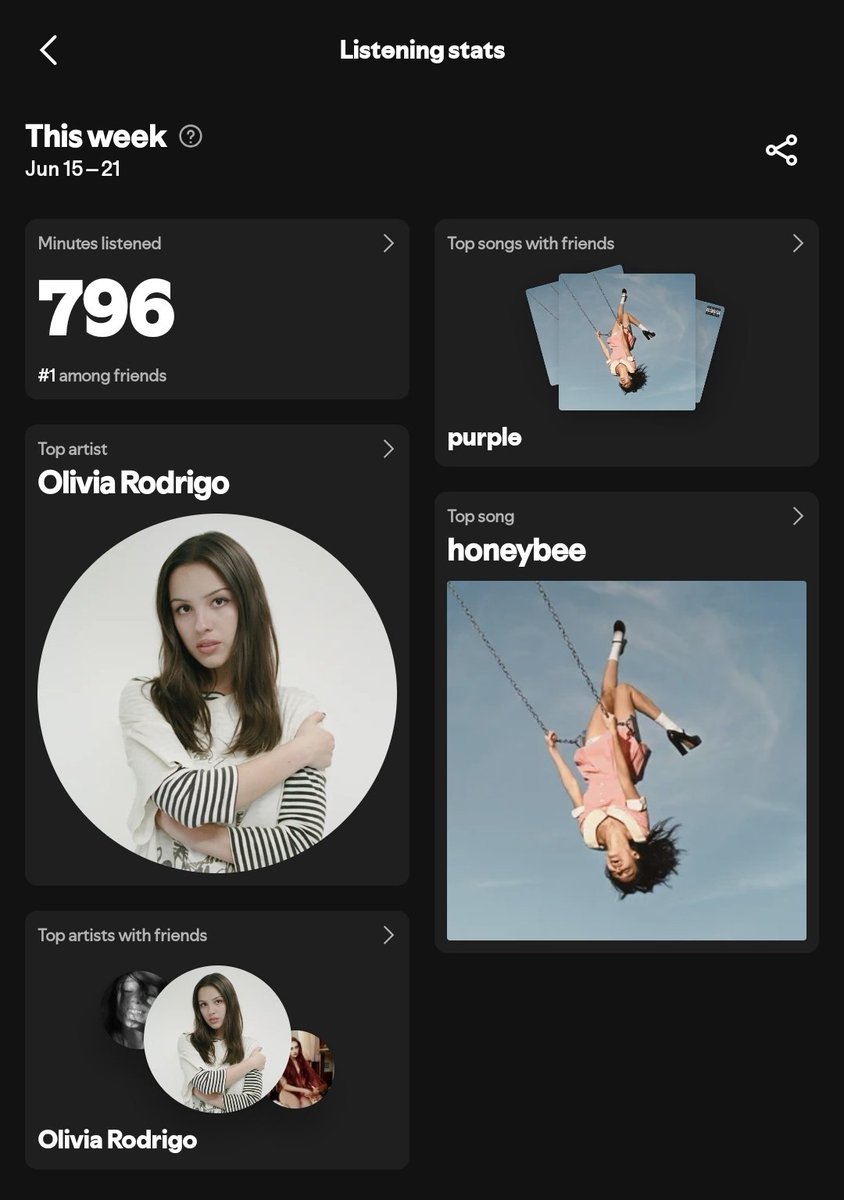Click the 'Top song' label
Screen dimensions: 844x1200
(x=480, y=516)
